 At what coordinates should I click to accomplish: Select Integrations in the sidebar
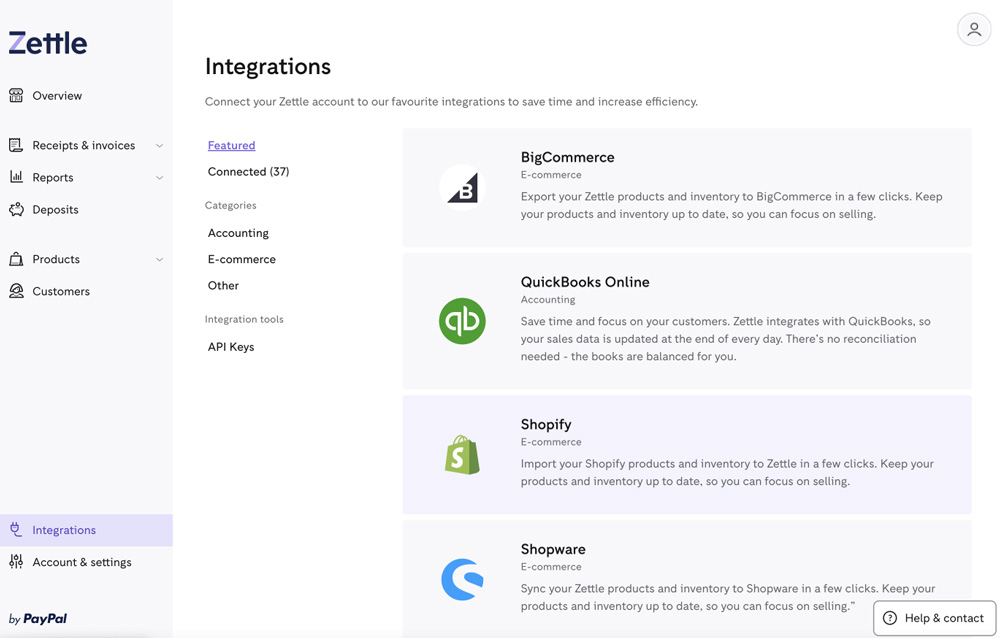[64, 530]
